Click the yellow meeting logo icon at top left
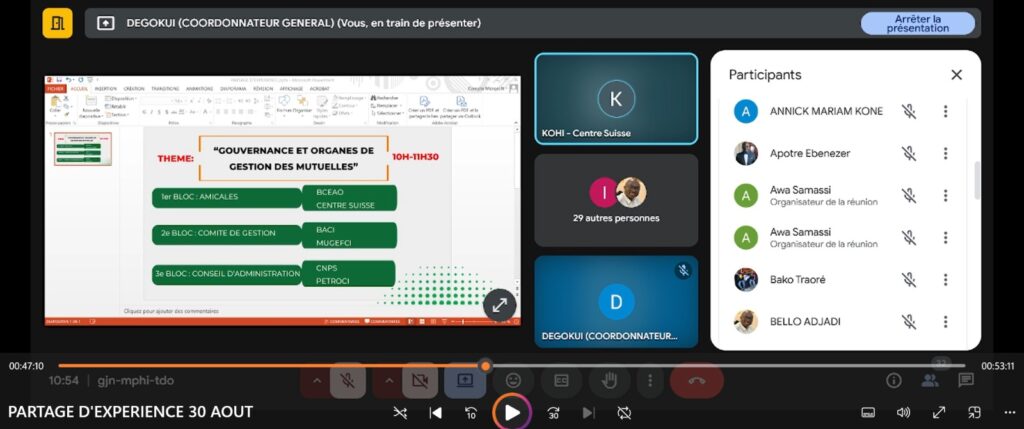The height and width of the screenshot is (429, 1024). coord(57,24)
